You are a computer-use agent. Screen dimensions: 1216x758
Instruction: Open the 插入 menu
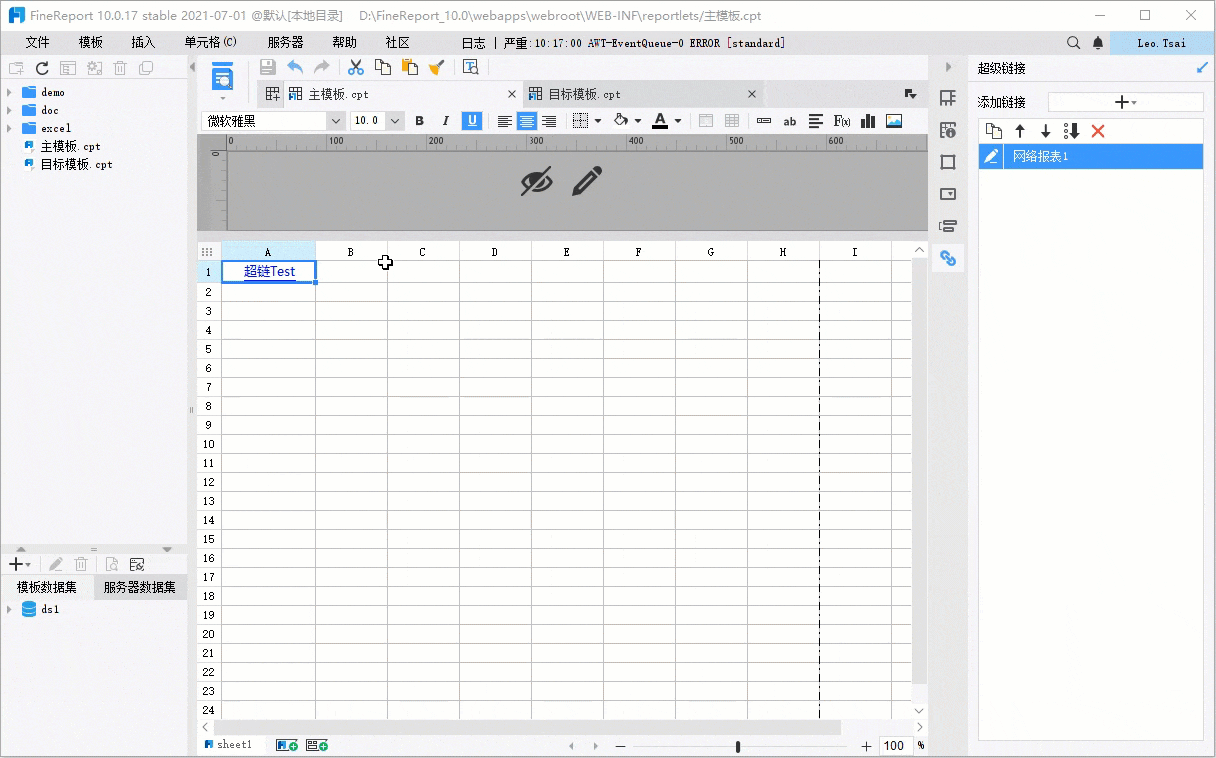tap(143, 43)
